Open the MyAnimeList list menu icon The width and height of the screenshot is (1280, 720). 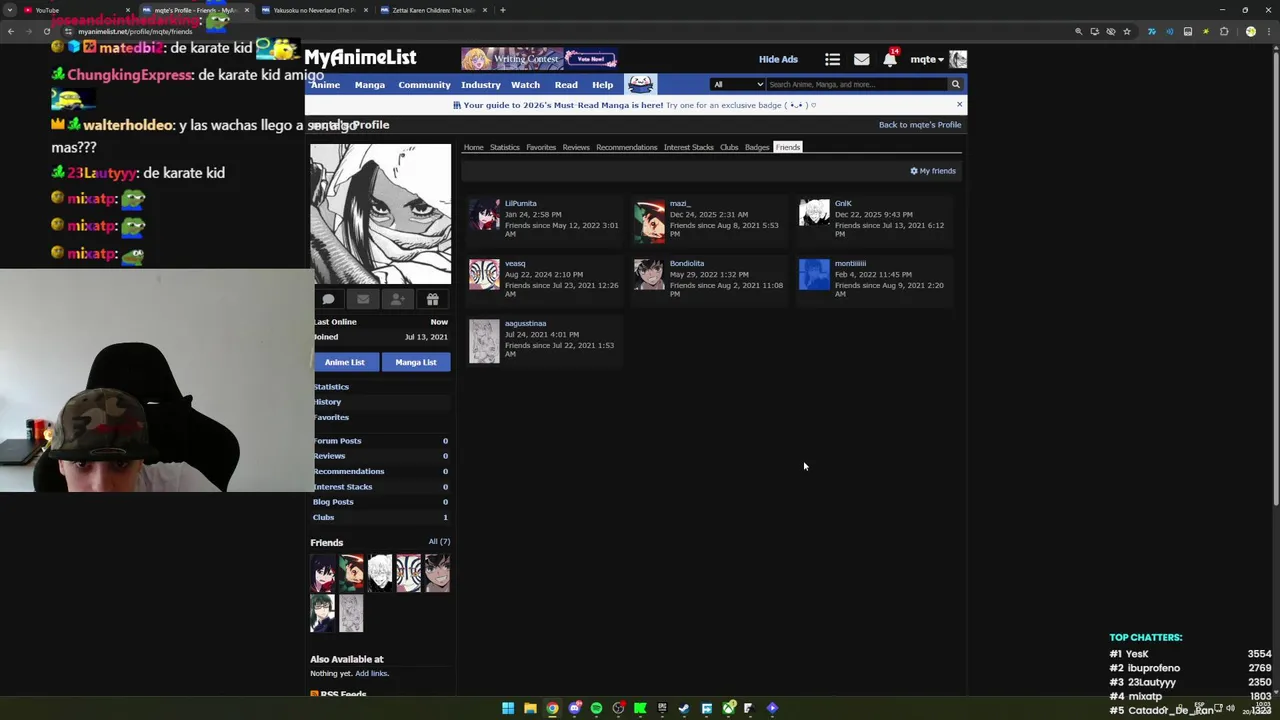pyautogui.click(x=832, y=59)
